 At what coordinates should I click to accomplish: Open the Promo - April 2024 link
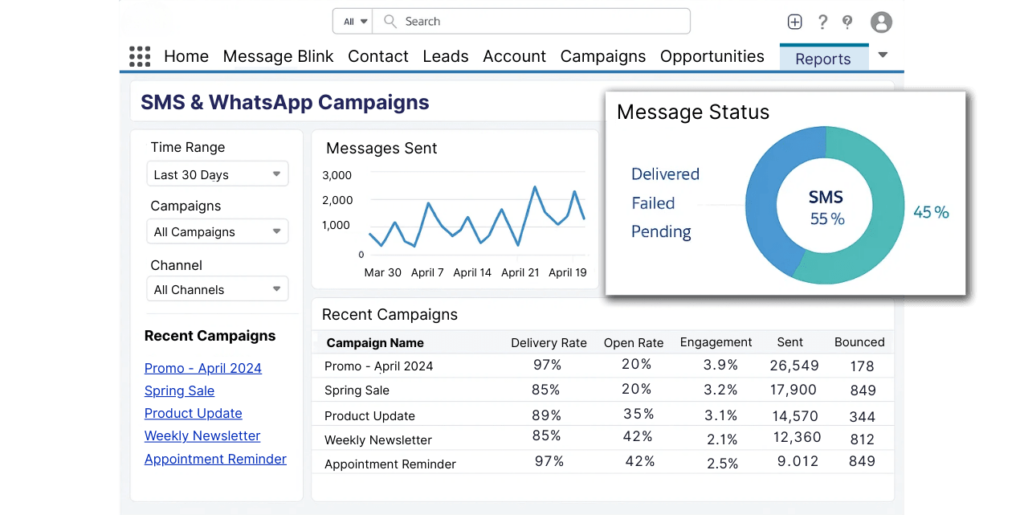point(203,368)
